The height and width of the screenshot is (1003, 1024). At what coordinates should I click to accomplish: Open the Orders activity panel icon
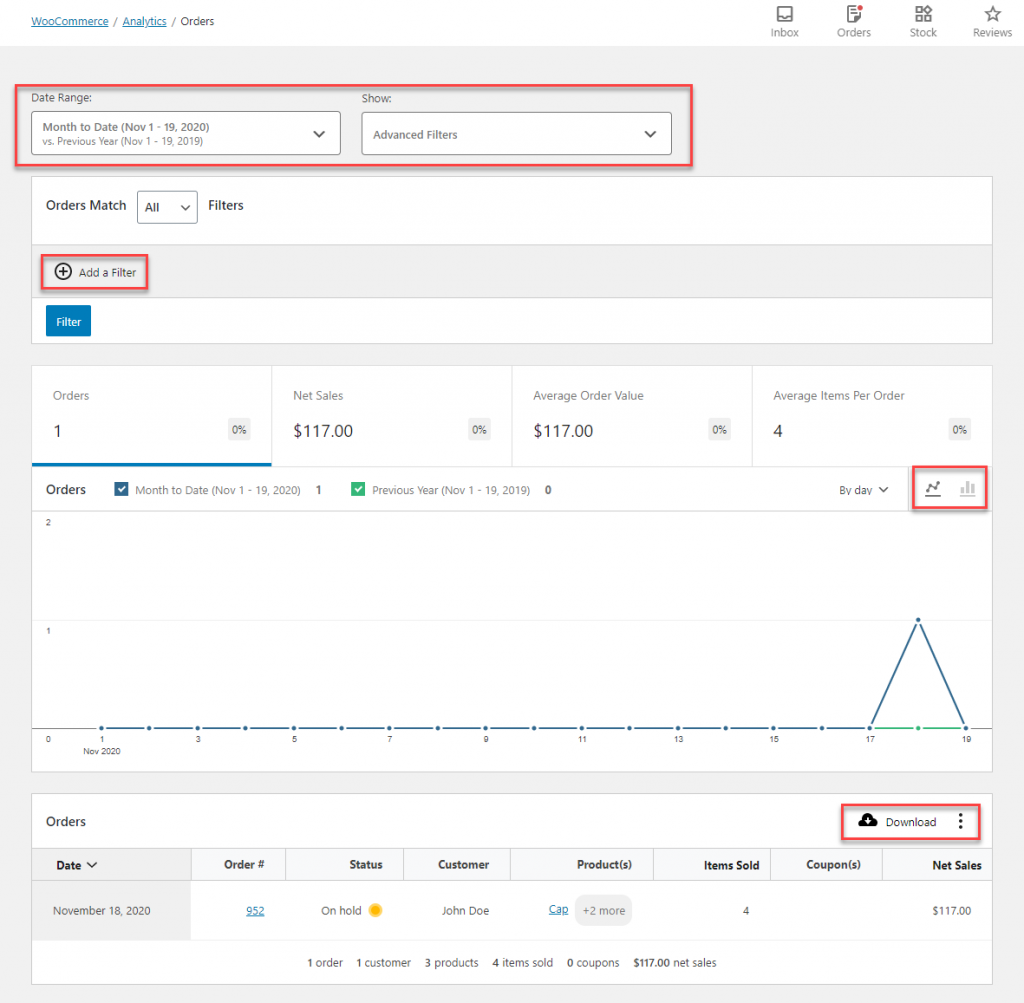(x=853, y=15)
